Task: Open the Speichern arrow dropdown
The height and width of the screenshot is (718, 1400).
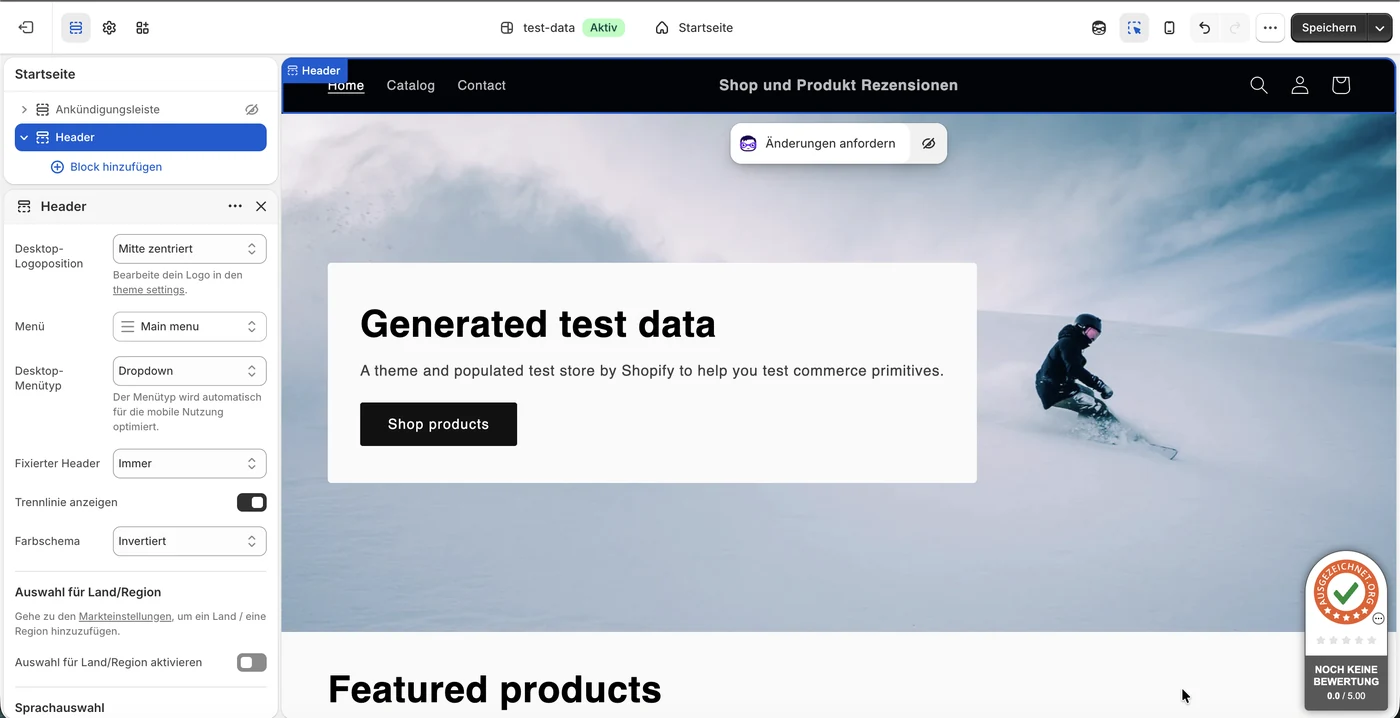Action: tap(1380, 28)
